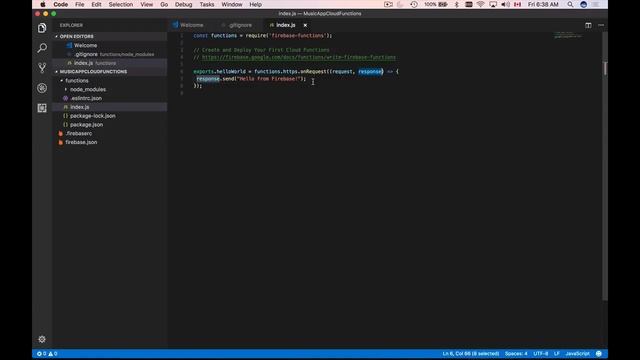Open the Apple menu

42,4
